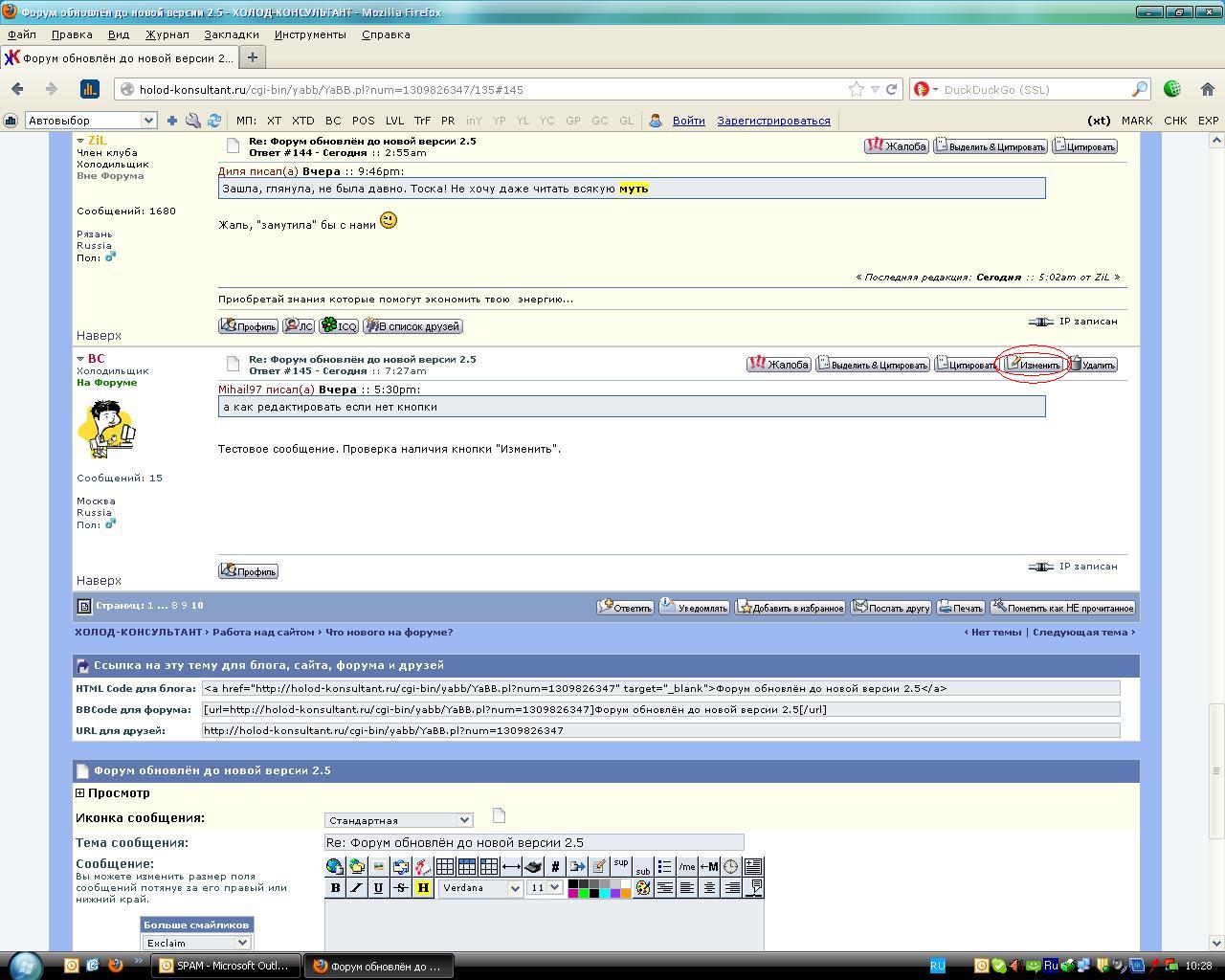Align text left in message editor
This screenshot has height=980, width=1225.
coord(686,888)
